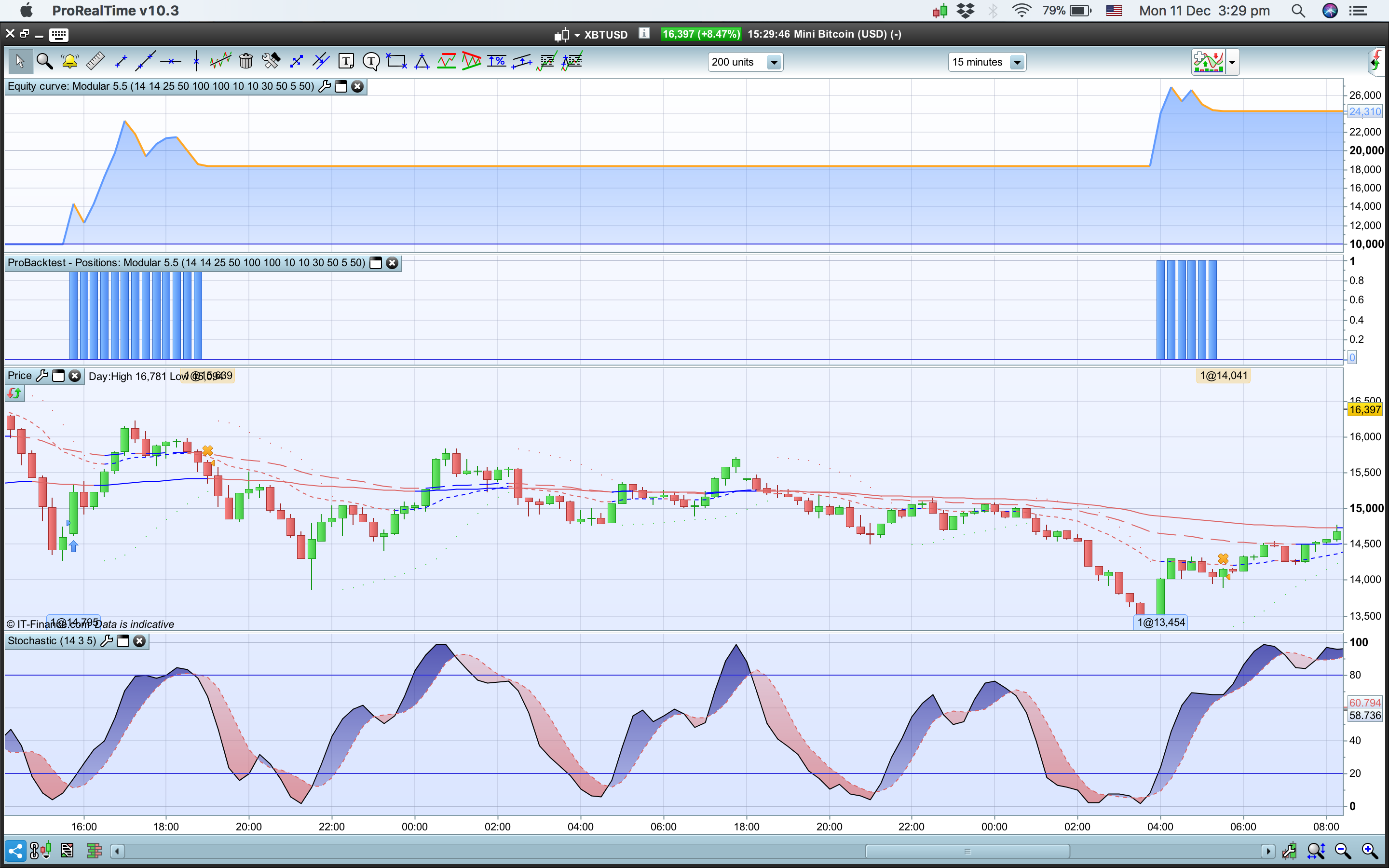Select the Fibonacci percent retracement tool

pyautogui.click(x=496, y=61)
